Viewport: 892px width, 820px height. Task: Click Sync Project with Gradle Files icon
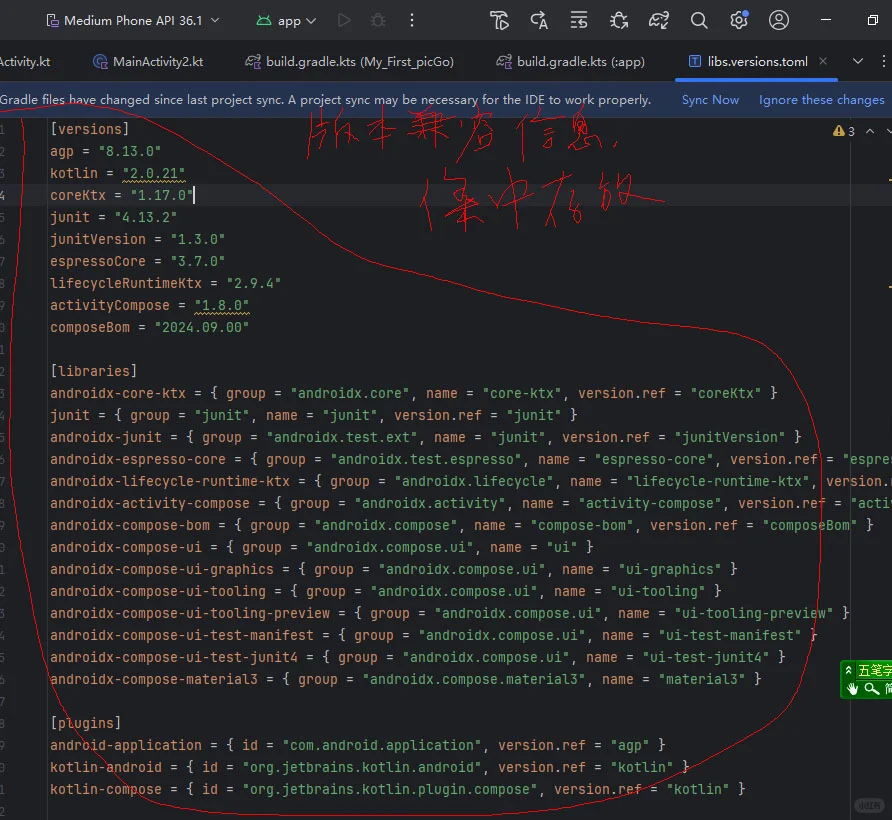(659, 20)
